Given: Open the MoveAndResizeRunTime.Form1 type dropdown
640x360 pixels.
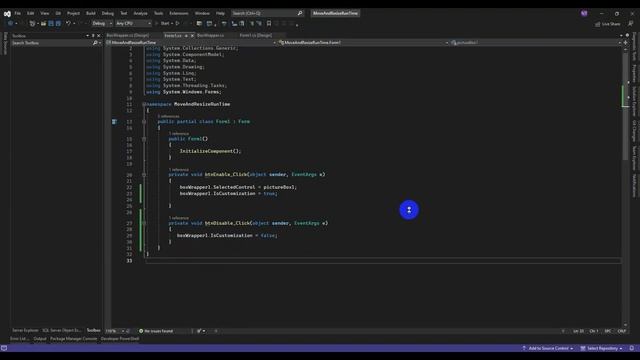Looking at the screenshot, I should click(364, 43).
